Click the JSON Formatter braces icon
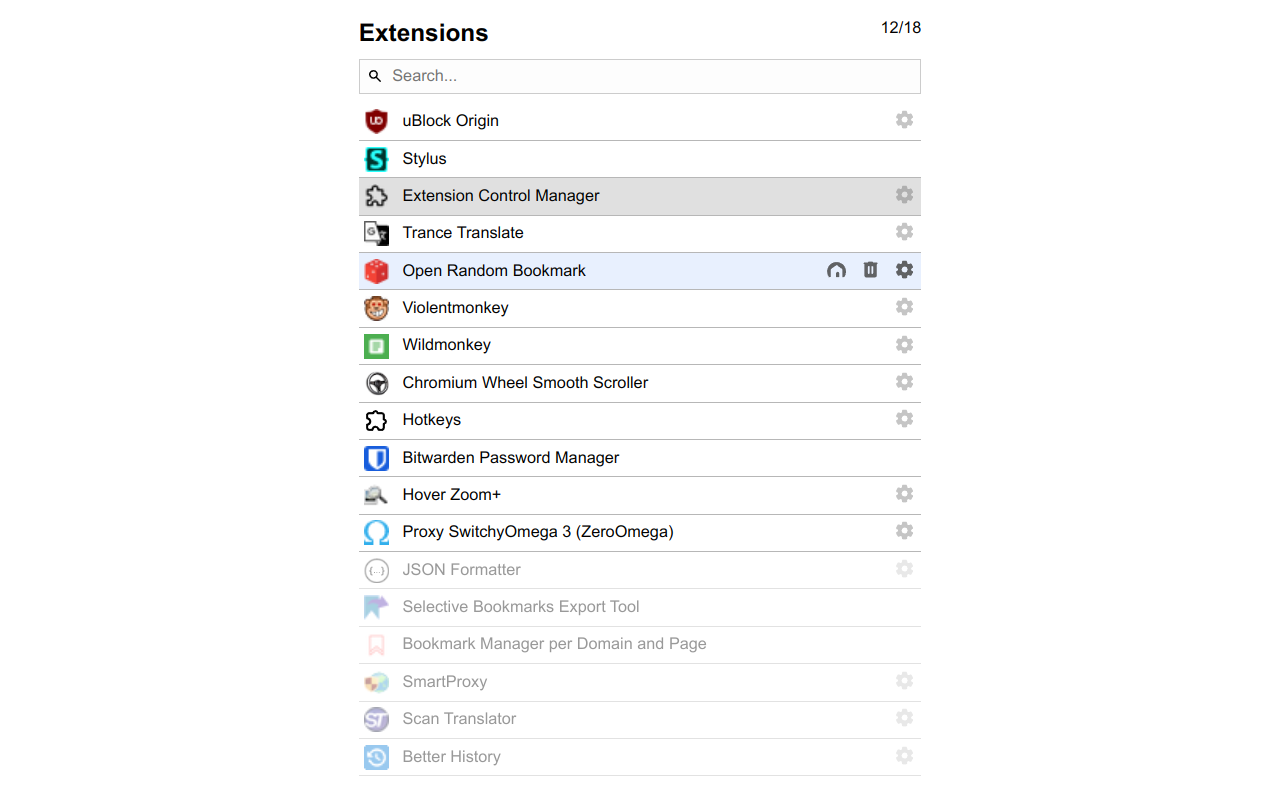1280x800 pixels. 376,570
